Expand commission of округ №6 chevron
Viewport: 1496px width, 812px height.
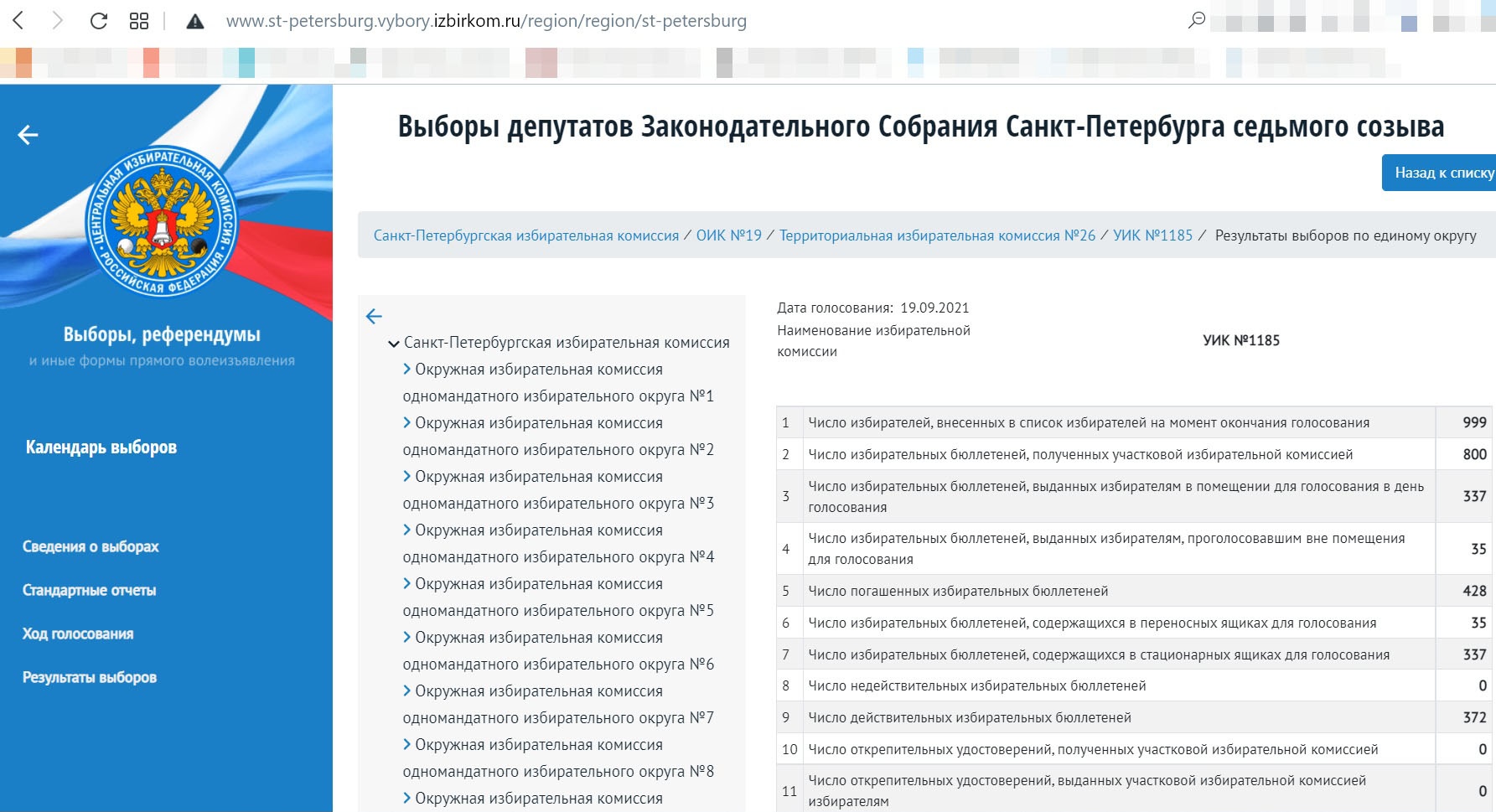pyautogui.click(x=406, y=637)
